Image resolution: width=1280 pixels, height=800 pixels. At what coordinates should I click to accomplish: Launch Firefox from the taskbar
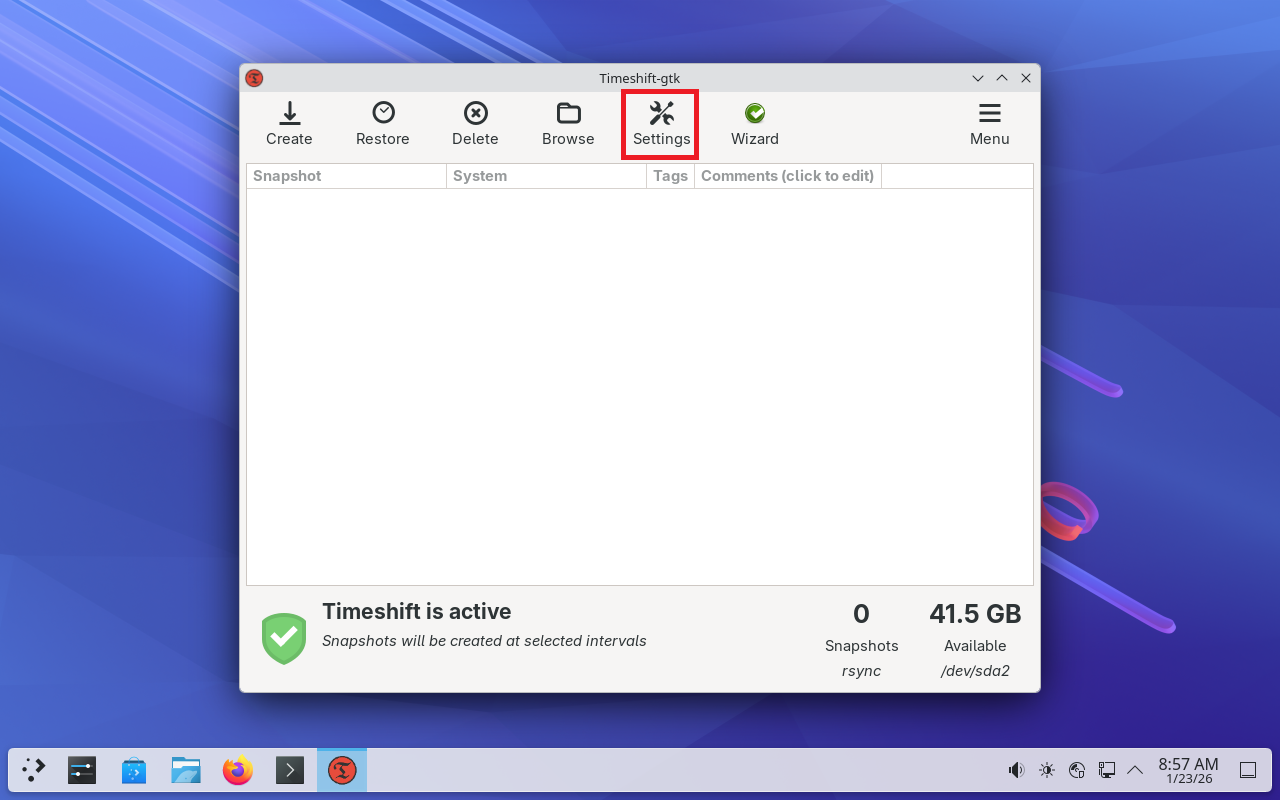(x=238, y=770)
